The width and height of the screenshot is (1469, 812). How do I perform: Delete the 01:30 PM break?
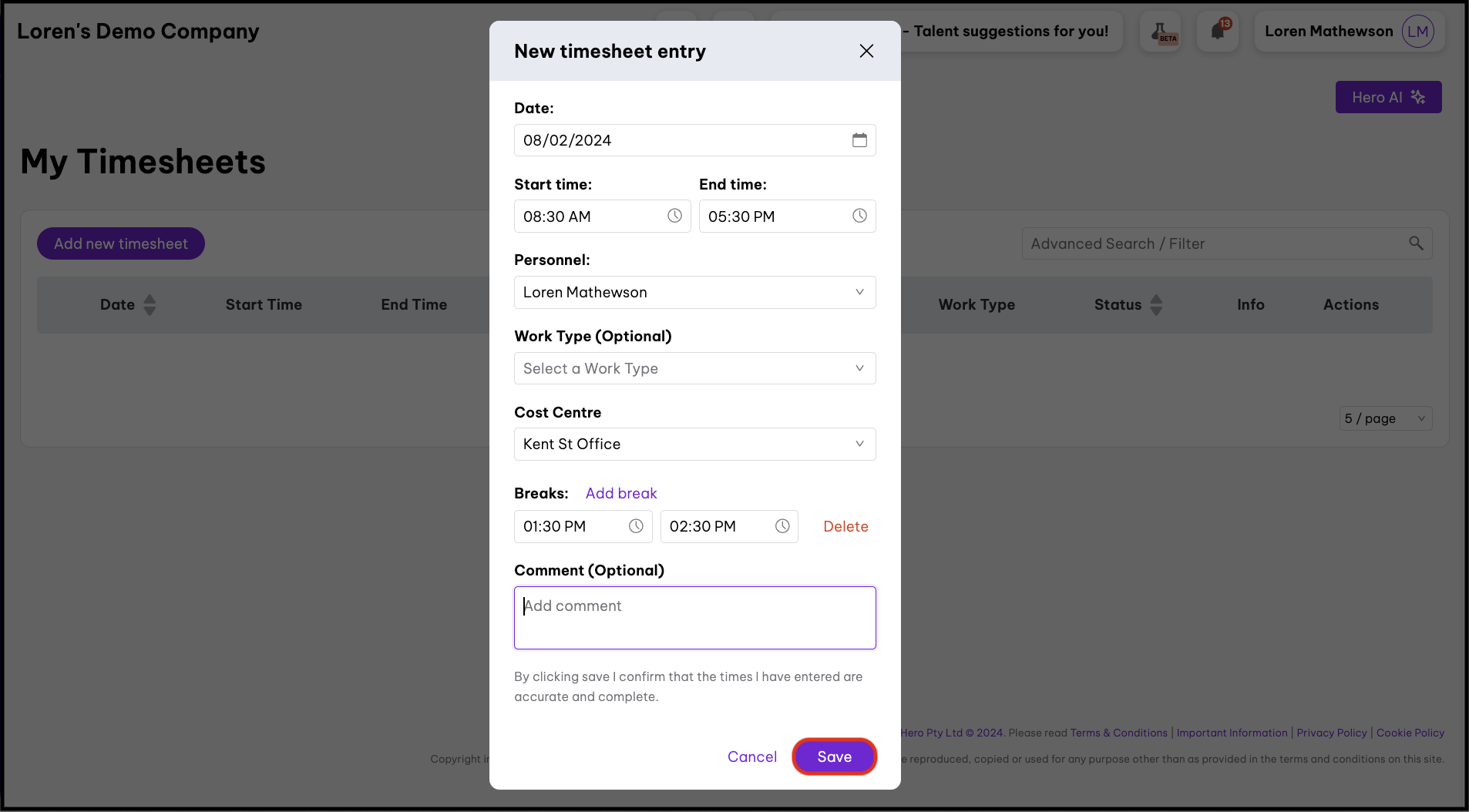[x=845, y=526]
